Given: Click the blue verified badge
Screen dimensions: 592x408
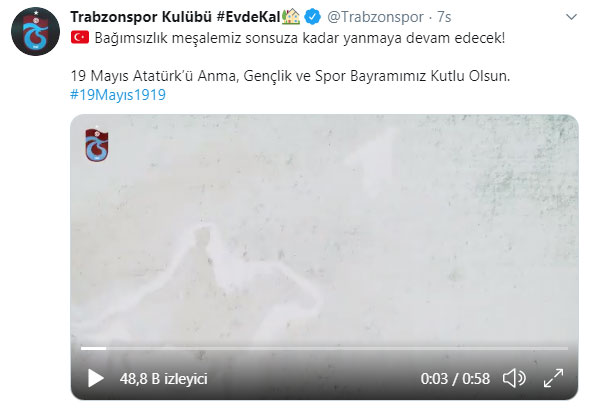Looking at the screenshot, I should coord(312,17).
